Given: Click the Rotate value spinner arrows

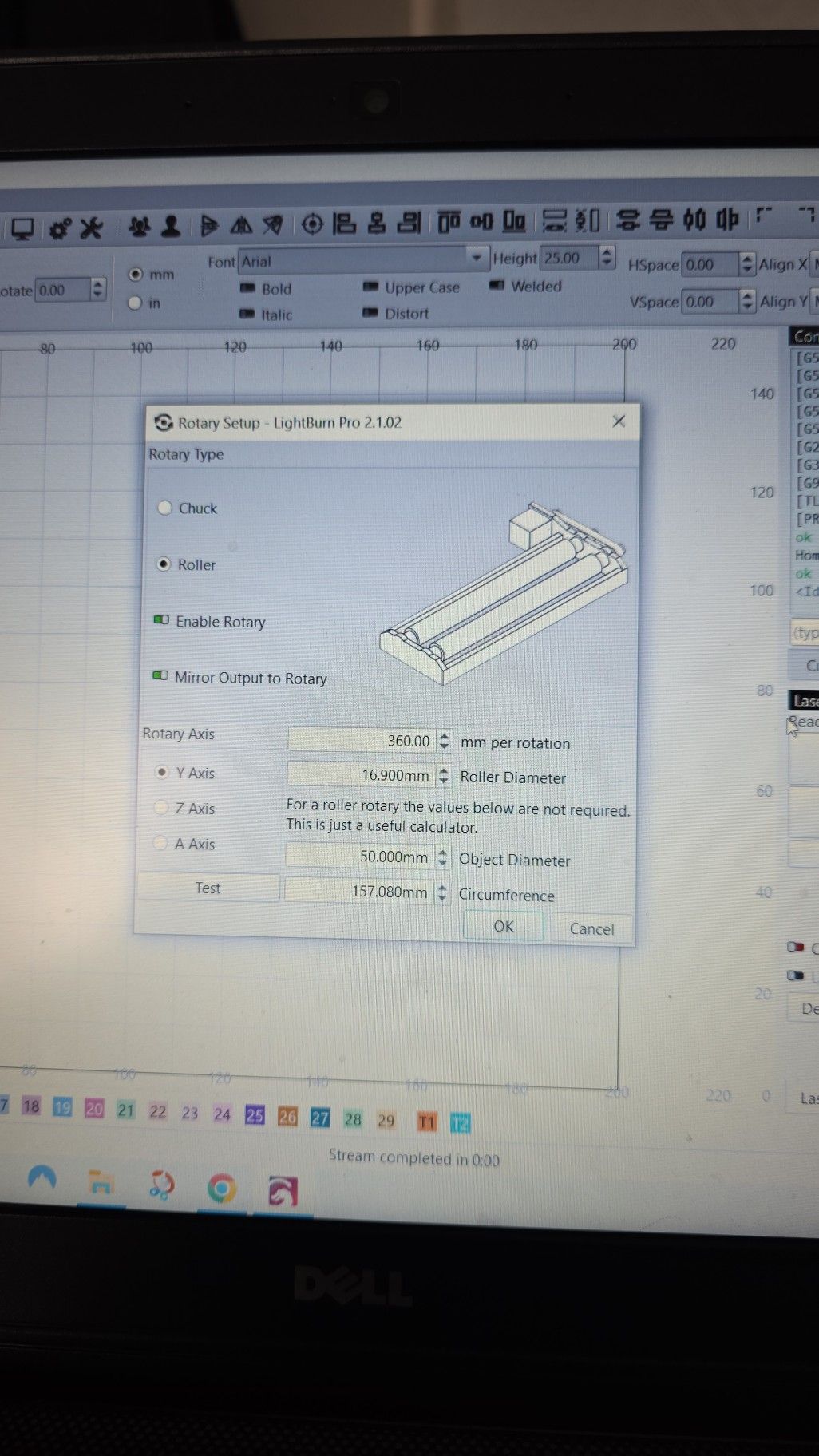Looking at the screenshot, I should click(x=97, y=289).
